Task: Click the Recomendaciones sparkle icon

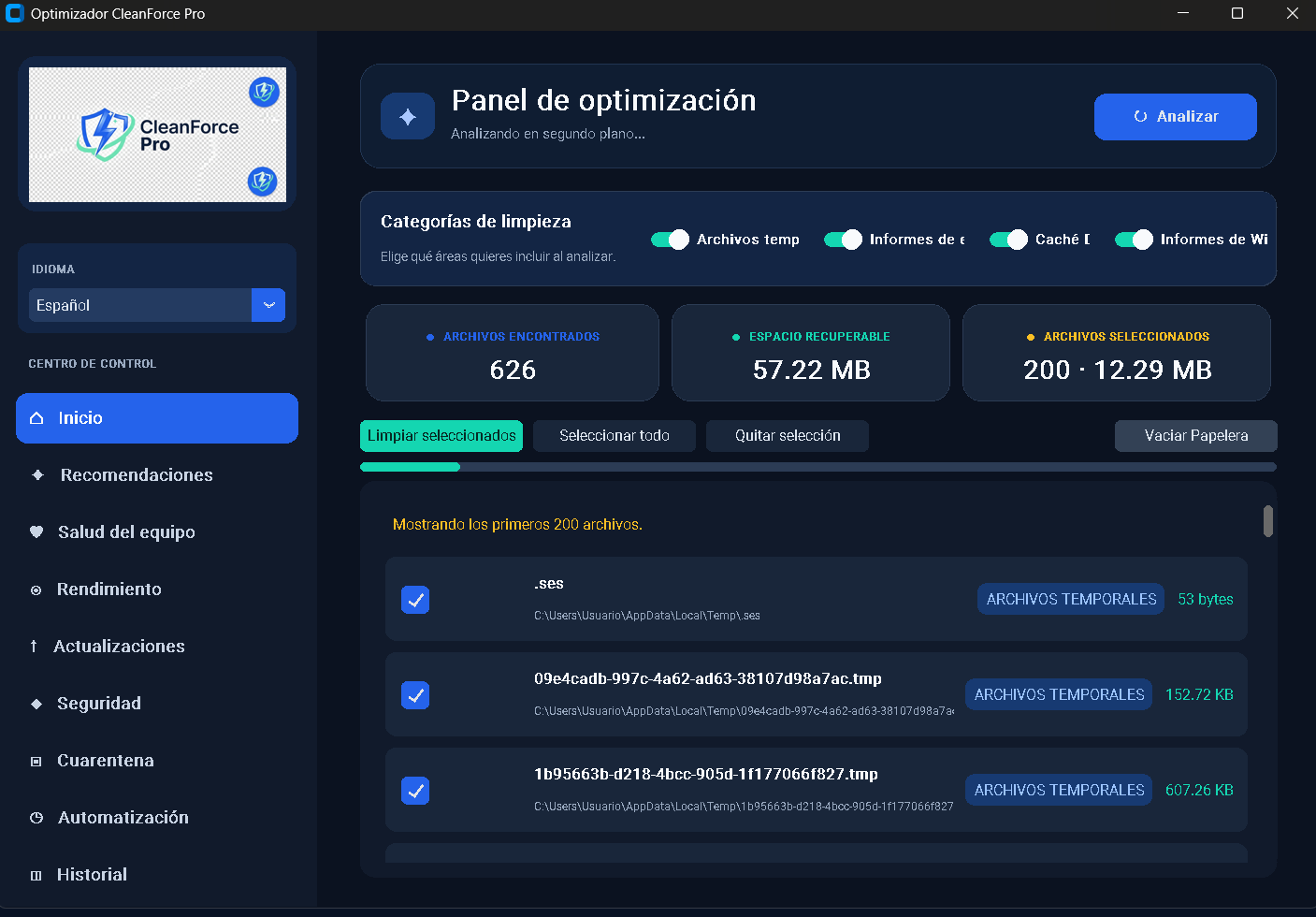Action: [37, 475]
